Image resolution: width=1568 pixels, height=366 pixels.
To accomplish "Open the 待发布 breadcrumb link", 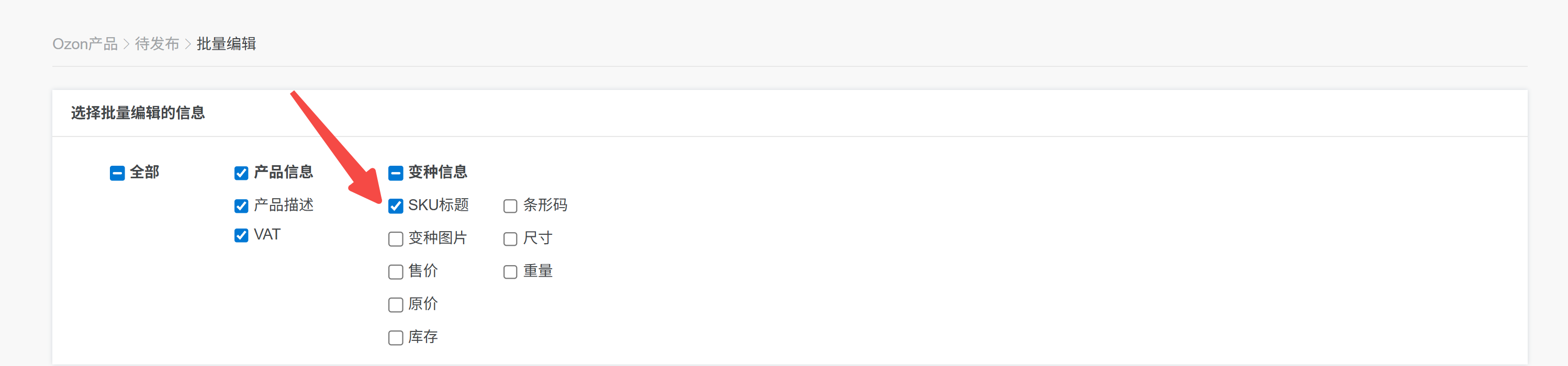I will pyautogui.click(x=157, y=44).
